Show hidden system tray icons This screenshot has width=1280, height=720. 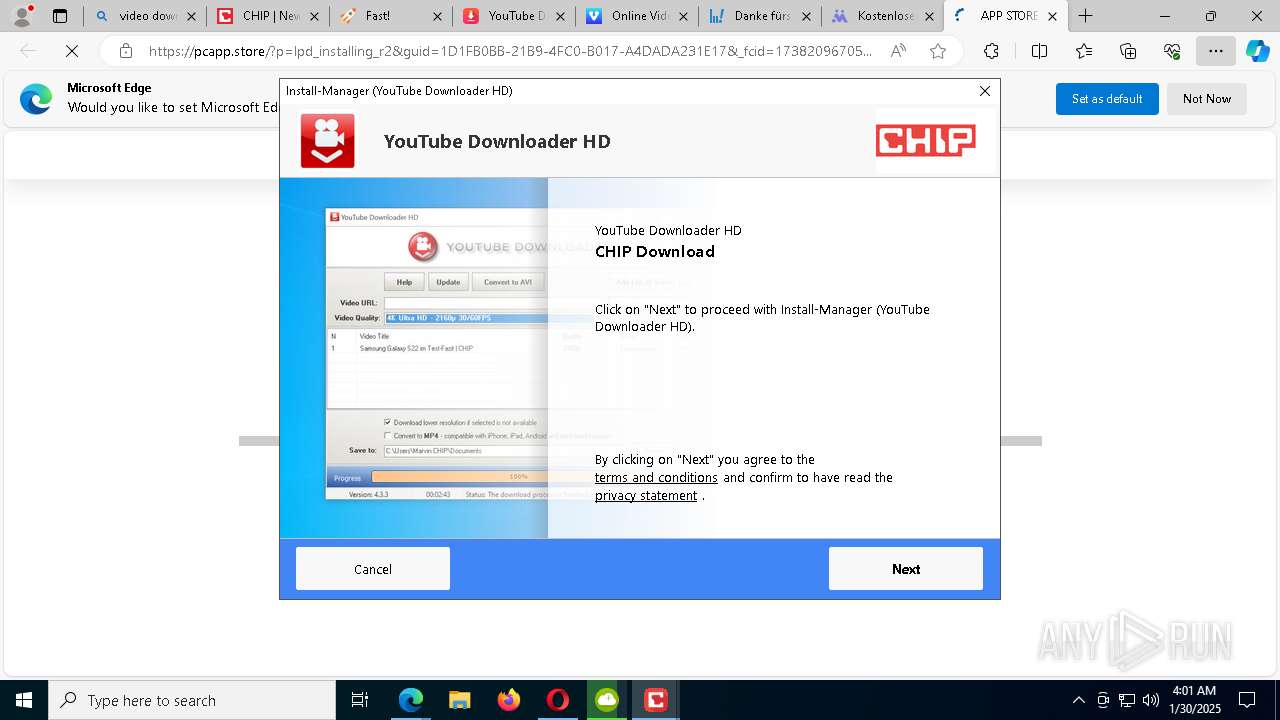pos(1078,700)
